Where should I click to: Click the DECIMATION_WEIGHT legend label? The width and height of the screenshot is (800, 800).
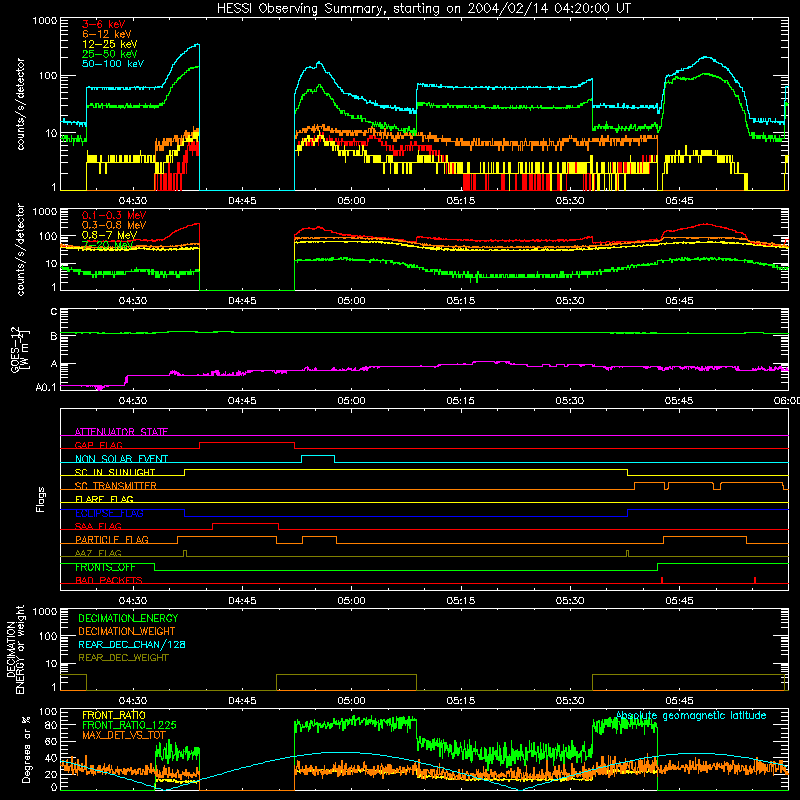click(127, 631)
